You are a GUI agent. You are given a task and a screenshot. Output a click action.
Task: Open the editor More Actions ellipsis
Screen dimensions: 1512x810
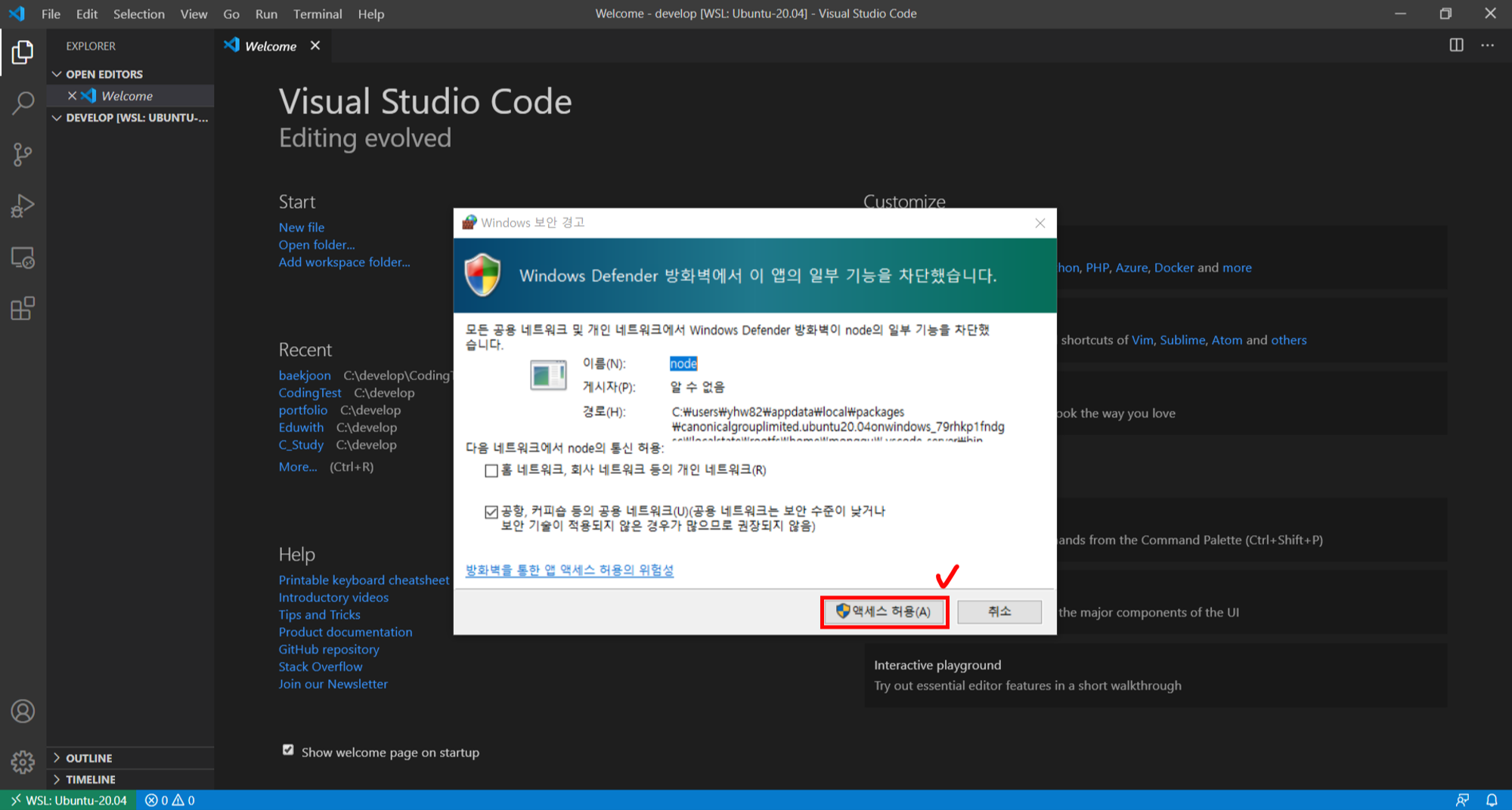tap(1487, 45)
